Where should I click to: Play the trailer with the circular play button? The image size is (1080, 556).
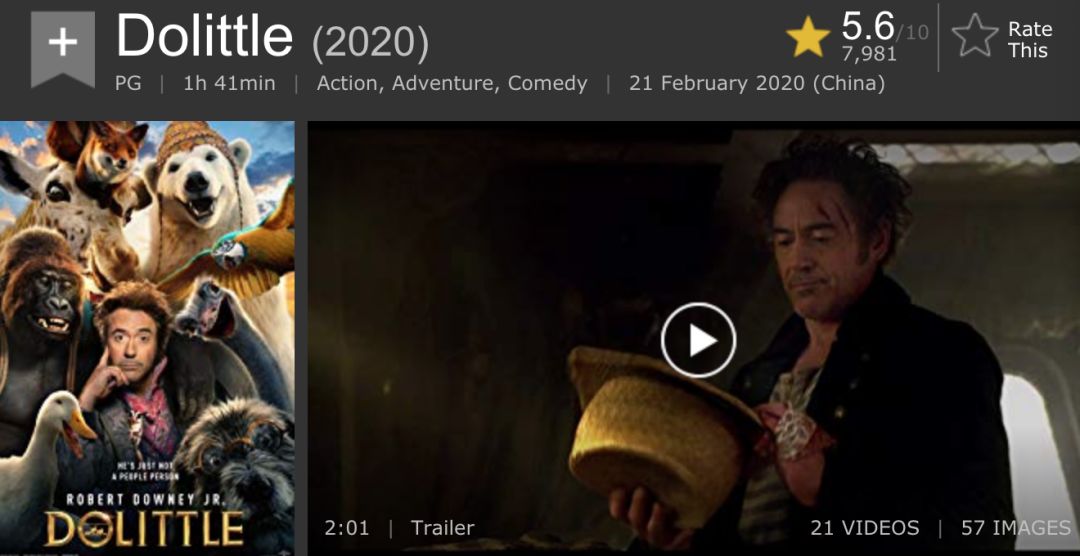click(x=698, y=340)
